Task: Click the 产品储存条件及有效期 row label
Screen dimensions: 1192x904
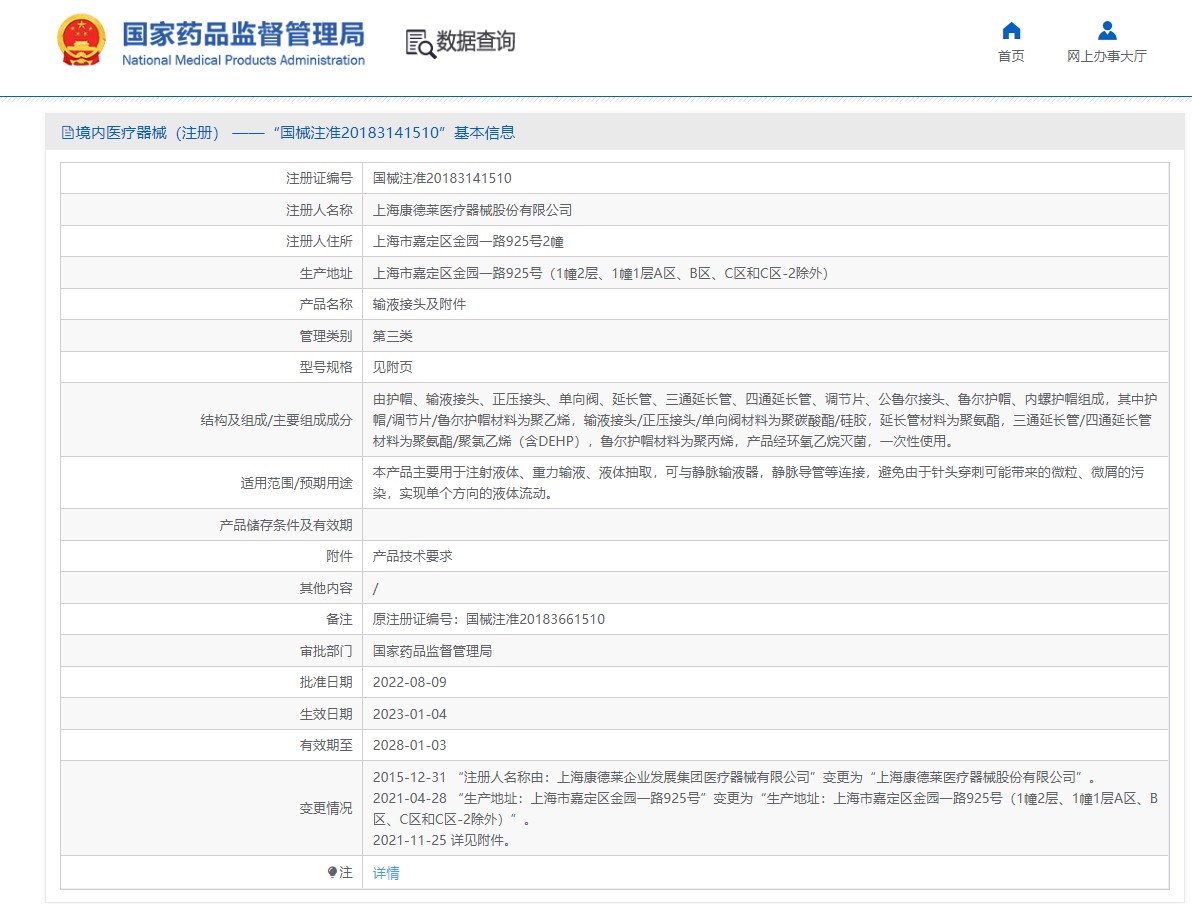Action: click(x=286, y=525)
